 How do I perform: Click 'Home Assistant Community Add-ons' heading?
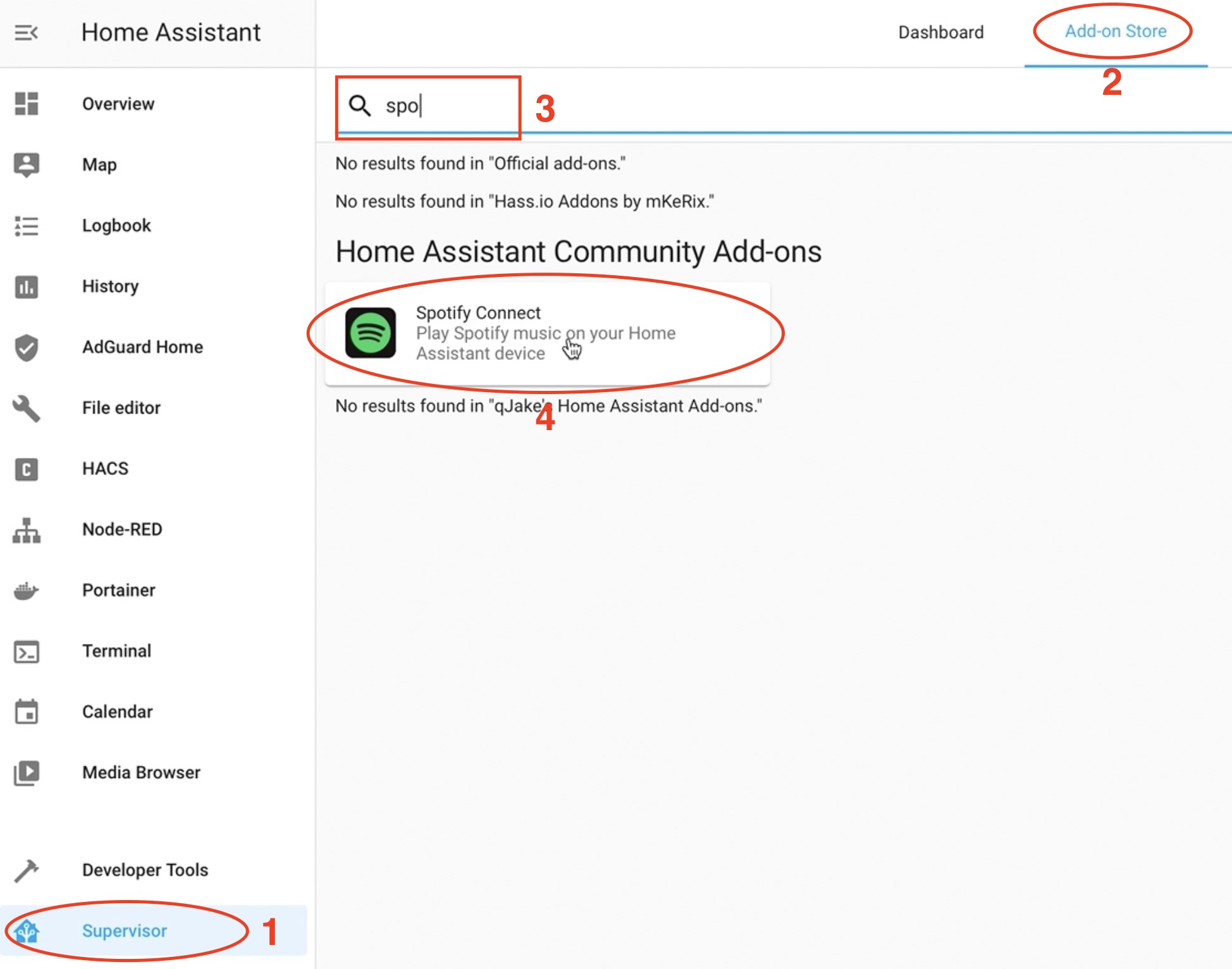click(x=578, y=252)
